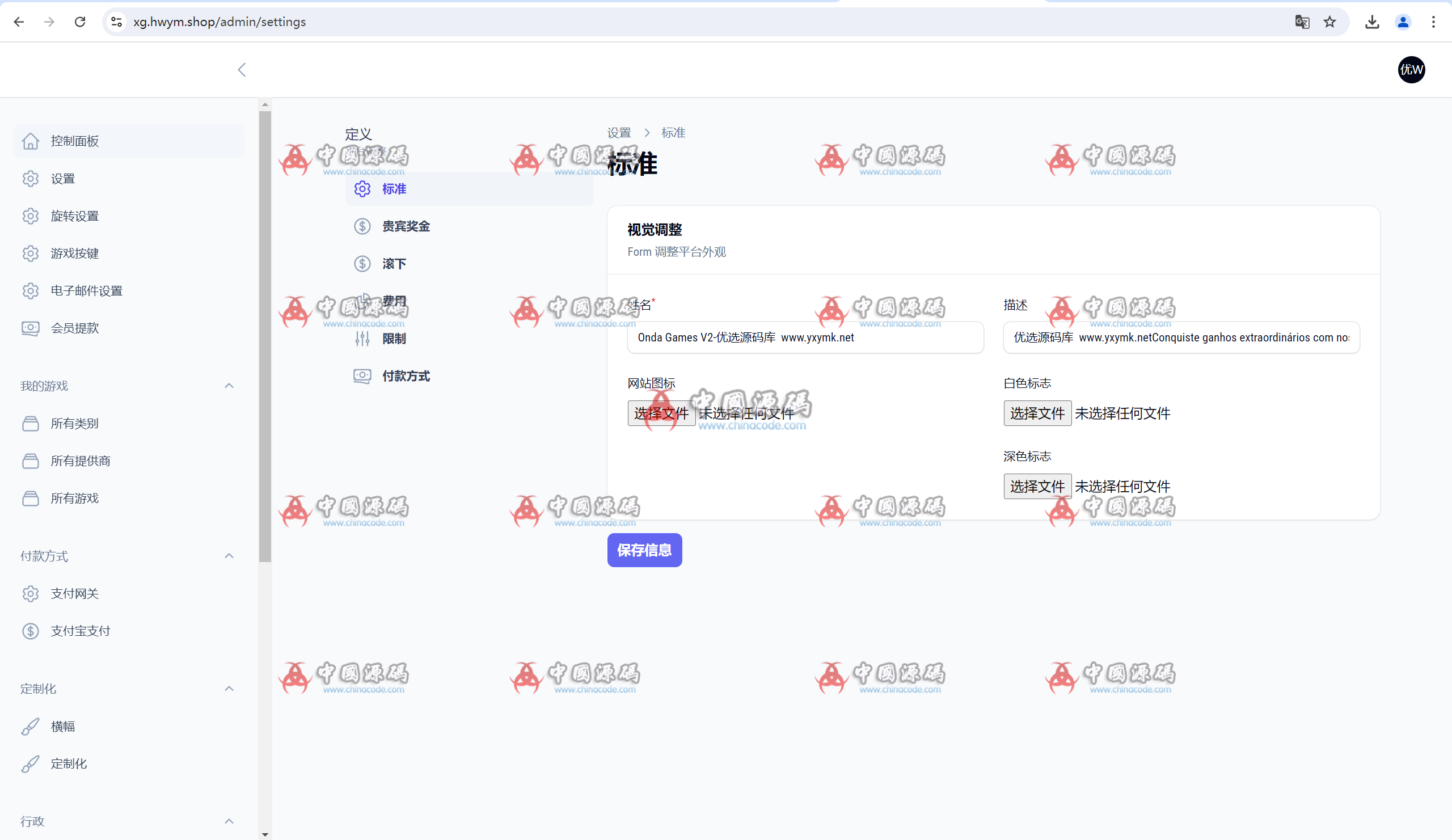Collapse the 定制化 sidebar group
This screenshot has height=840, width=1452.
(229, 689)
